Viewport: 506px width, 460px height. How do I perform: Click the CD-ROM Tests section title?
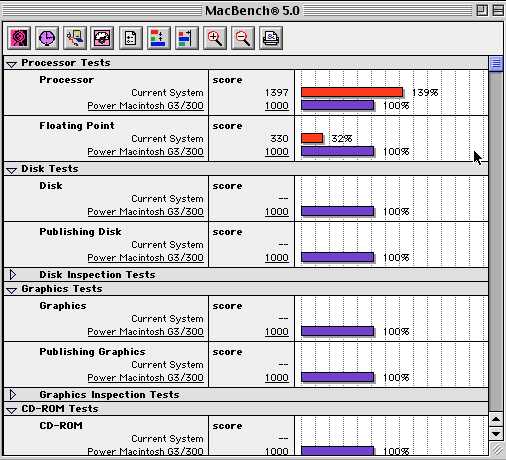(x=60, y=409)
